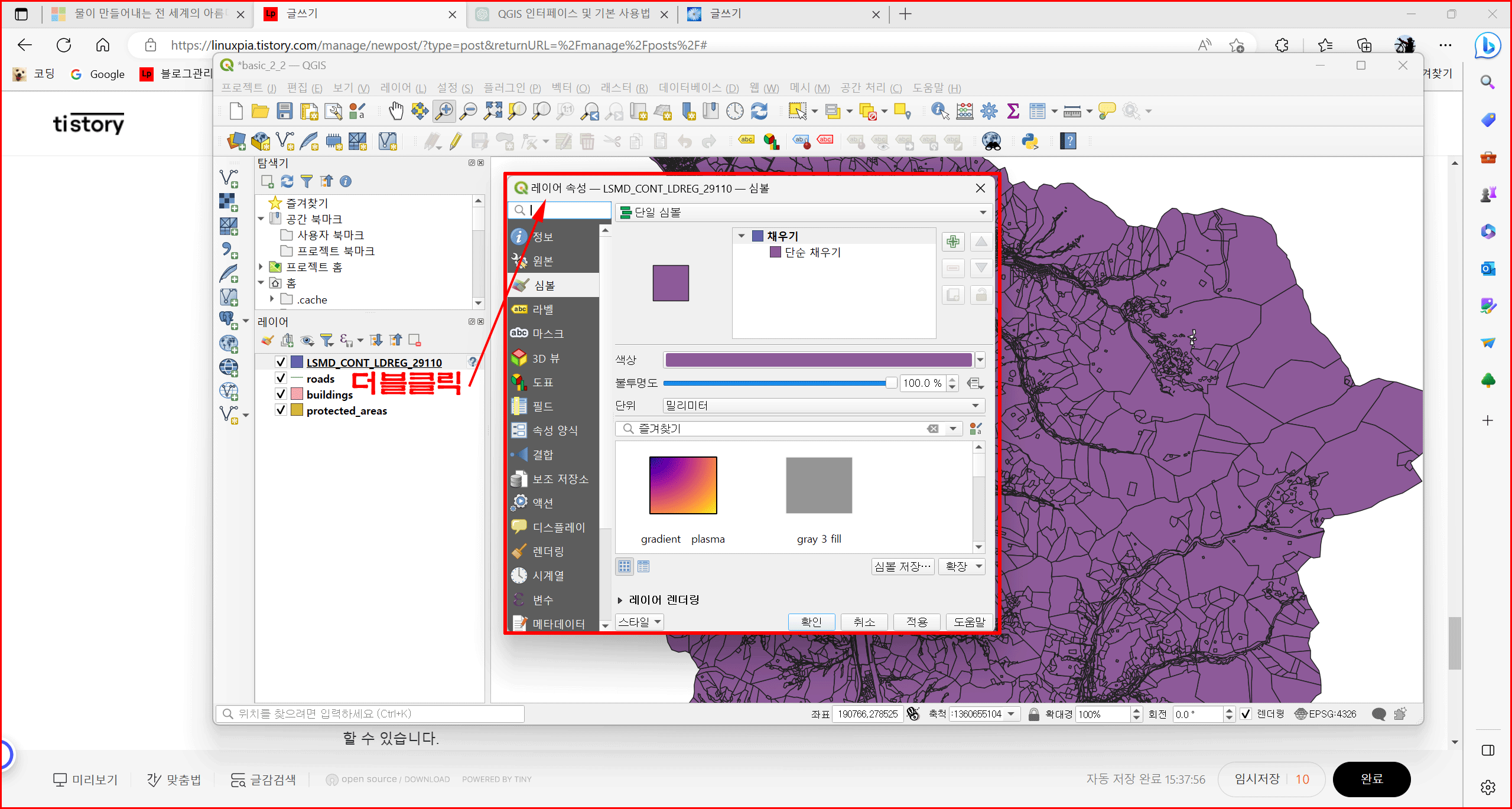Viewport: 1512px width, 809px height.
Task: Open the 단일 심볼 renderer dropdown
Action: [804, 212]
